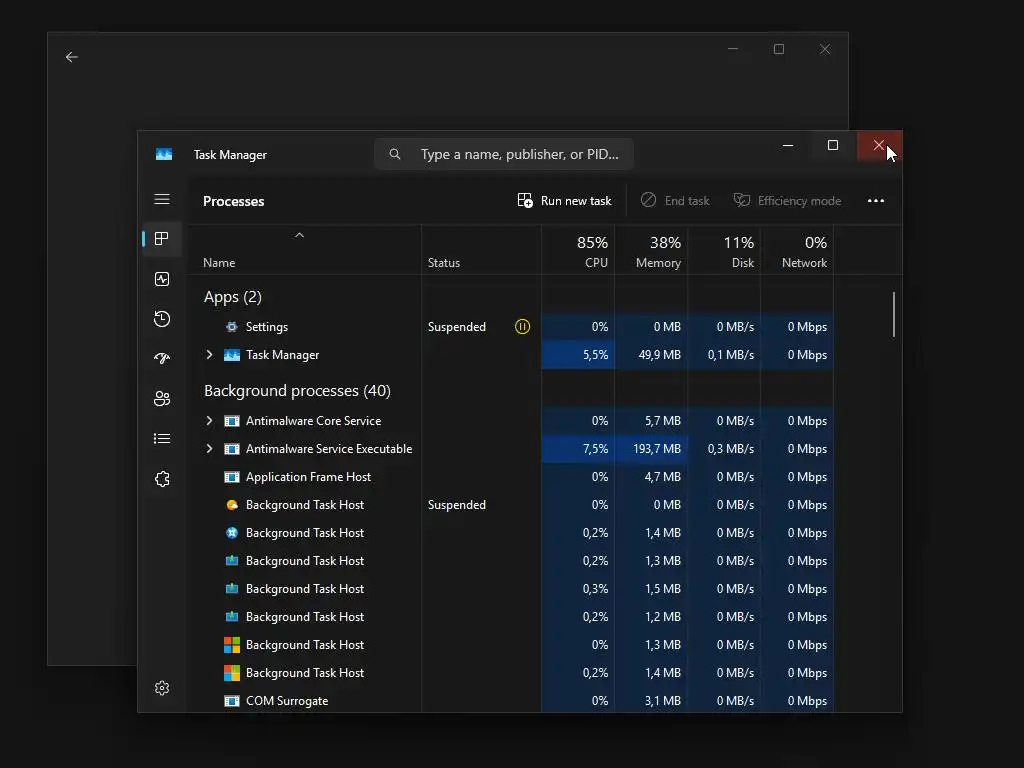Click the back arrow in the rear window
Image resolution: width=1024 pixels, height=768 pixels.
(x=72, y=57)
